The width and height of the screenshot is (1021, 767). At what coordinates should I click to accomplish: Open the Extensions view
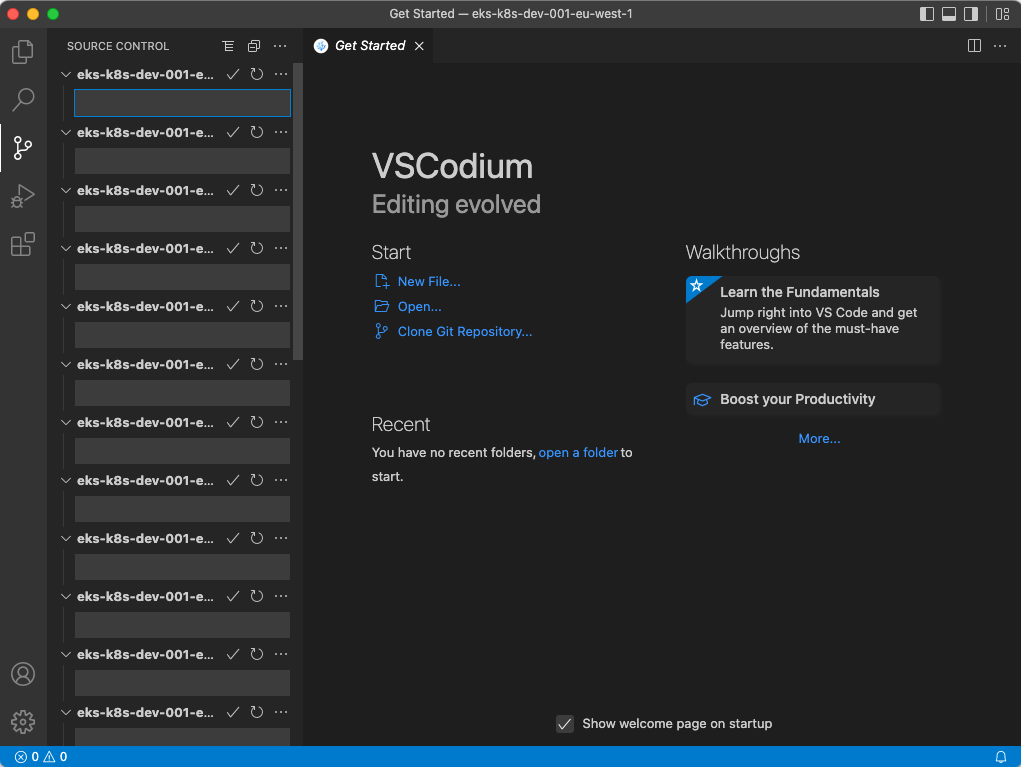22,244
